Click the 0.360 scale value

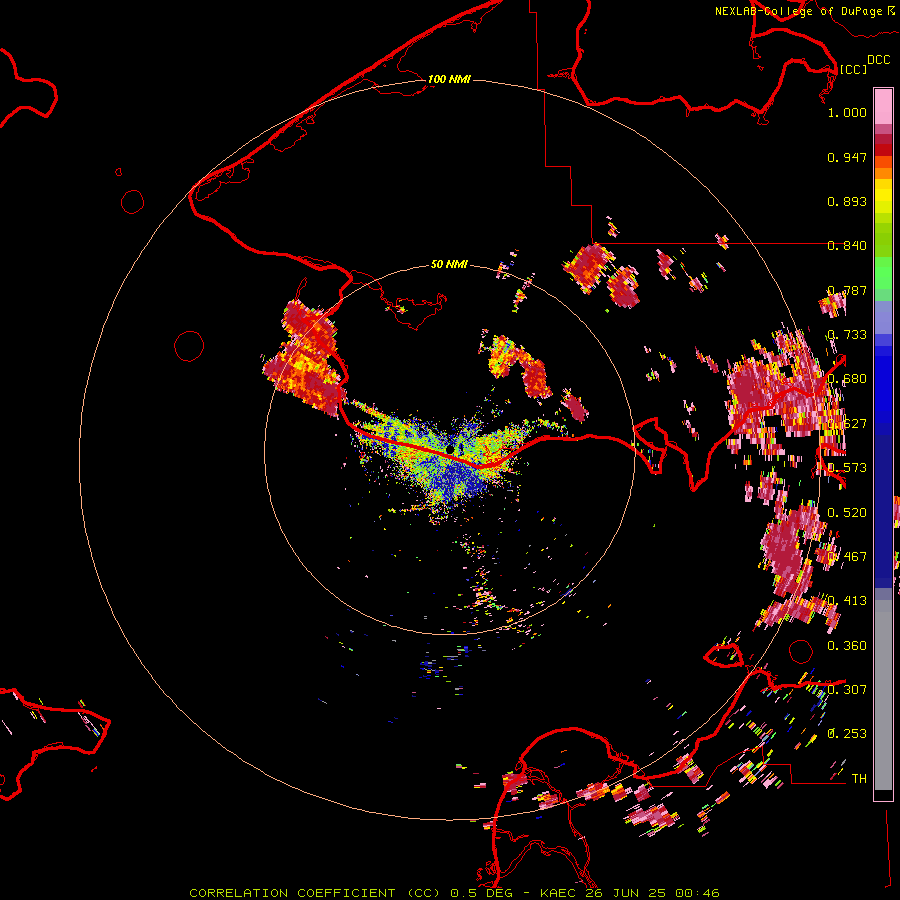point(847,646)
